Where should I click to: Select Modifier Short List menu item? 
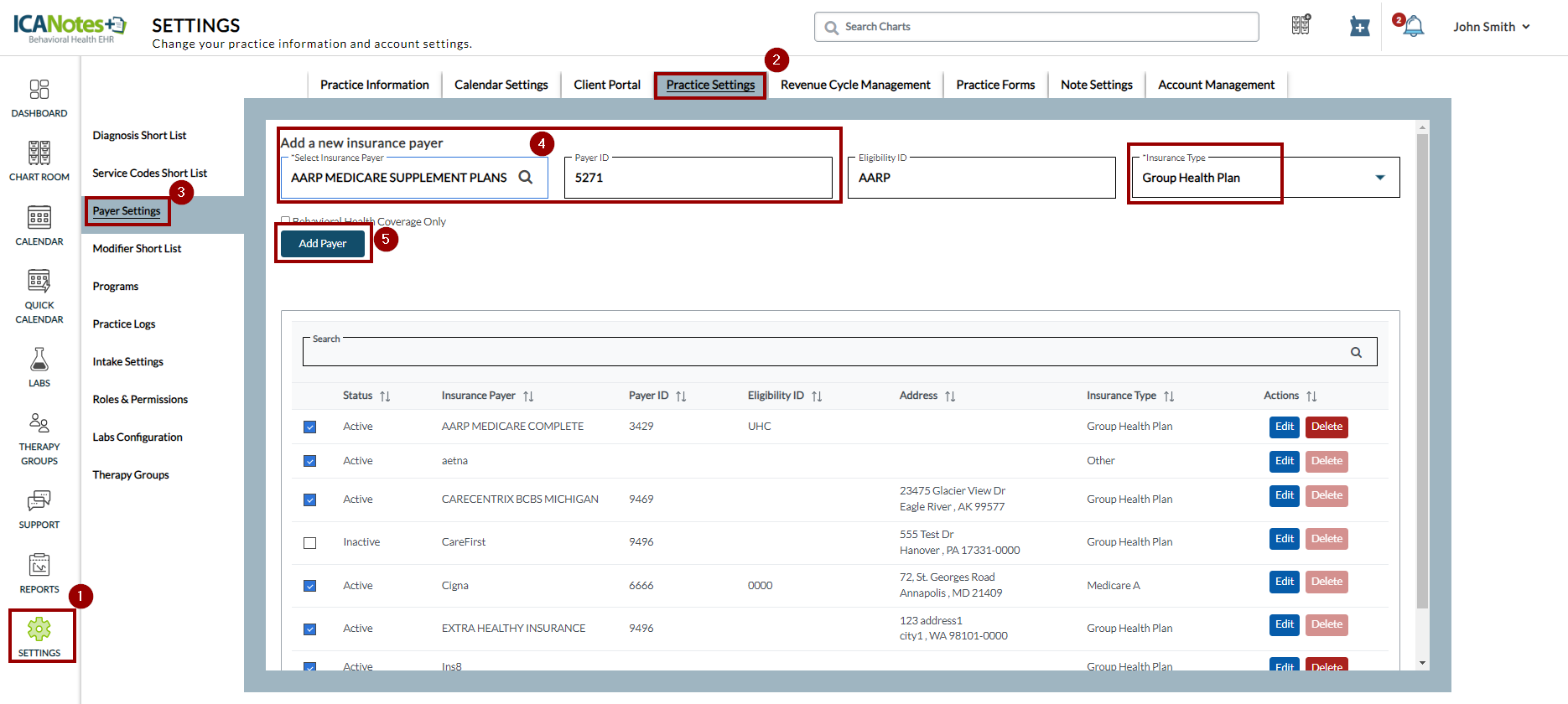(137, 249)
